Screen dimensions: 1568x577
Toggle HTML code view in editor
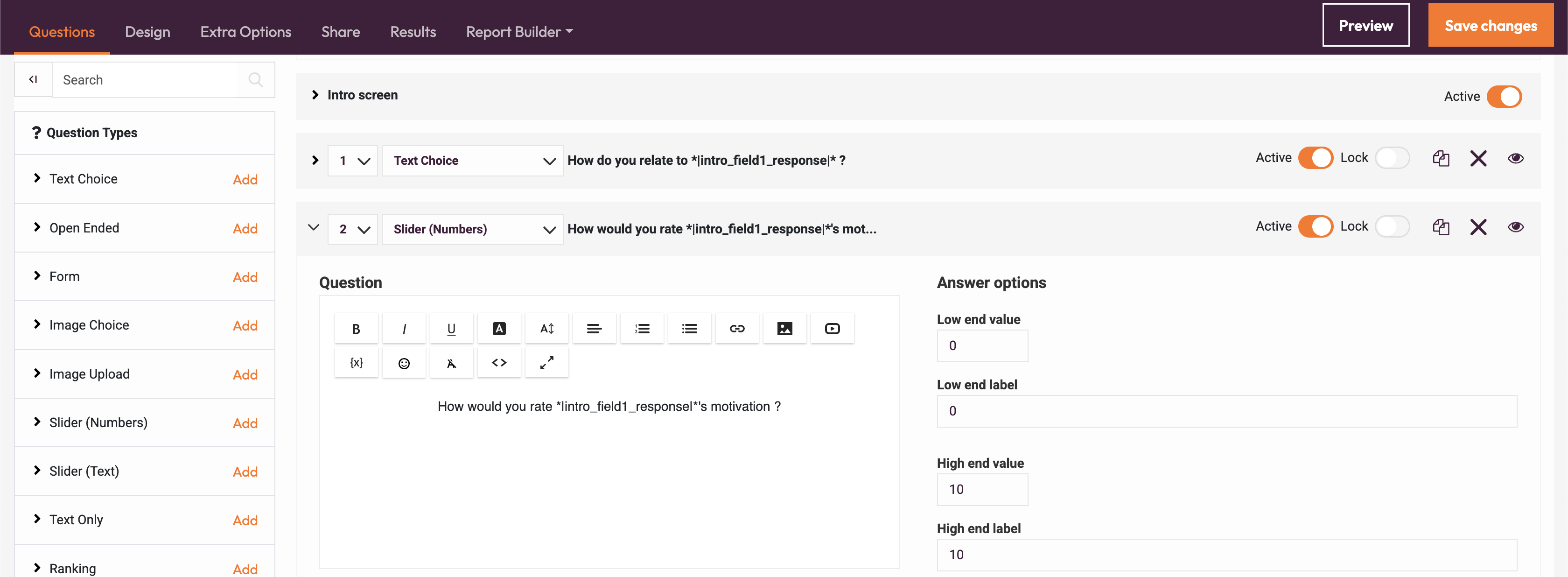pos(498,363)
